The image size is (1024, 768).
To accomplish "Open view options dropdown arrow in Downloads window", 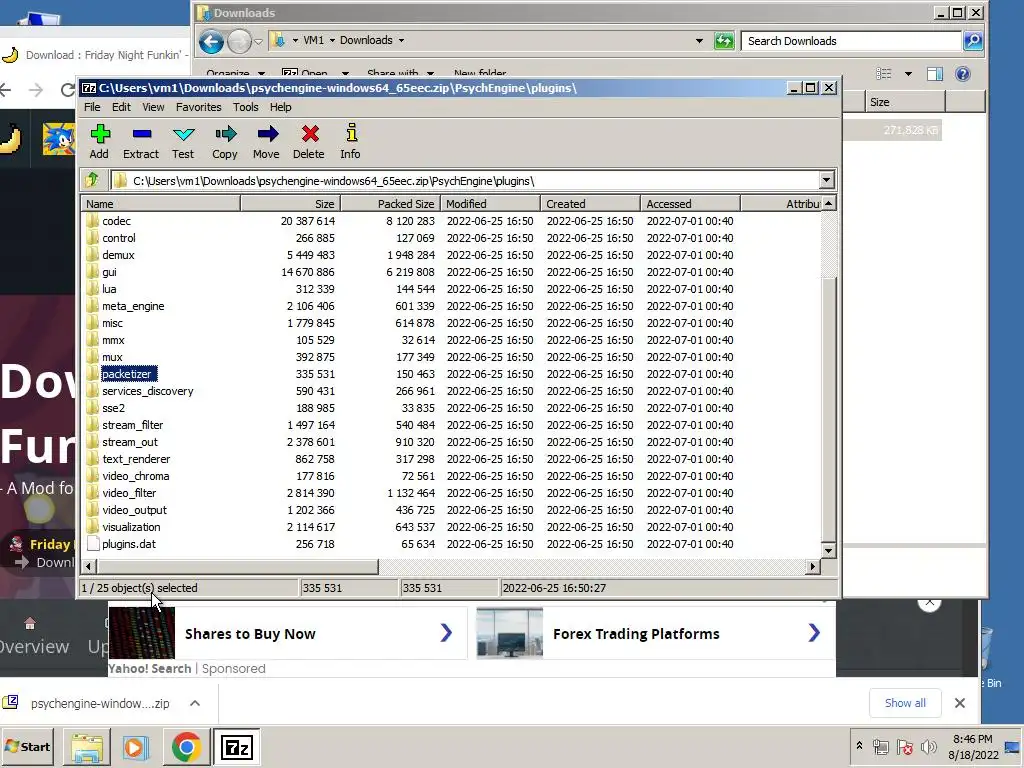I will [908, 74].
